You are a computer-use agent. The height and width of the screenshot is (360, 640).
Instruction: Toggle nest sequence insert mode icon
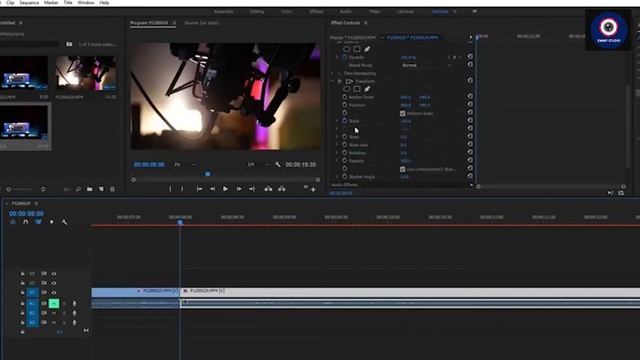[x=13, y=222]
